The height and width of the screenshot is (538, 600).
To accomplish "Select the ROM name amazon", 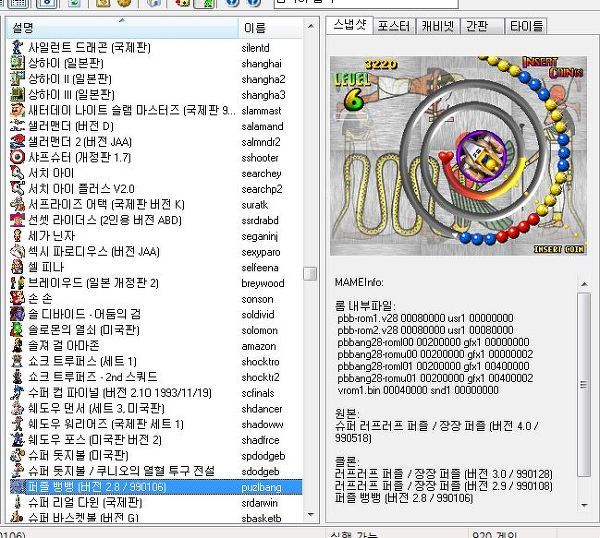I will (x=259, y=346).
